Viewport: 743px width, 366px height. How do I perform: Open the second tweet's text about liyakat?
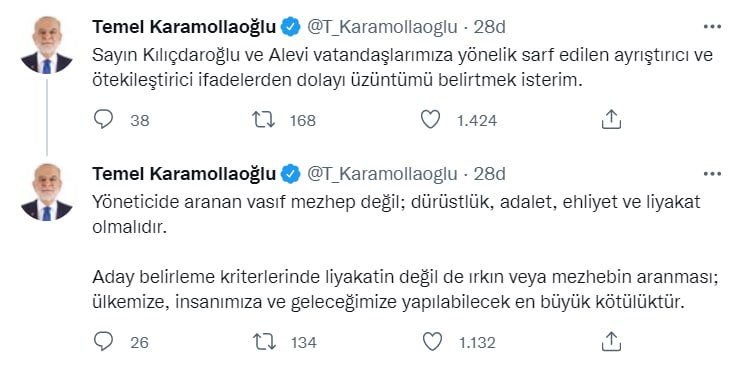pyautogui.click(x=406, y=252)
